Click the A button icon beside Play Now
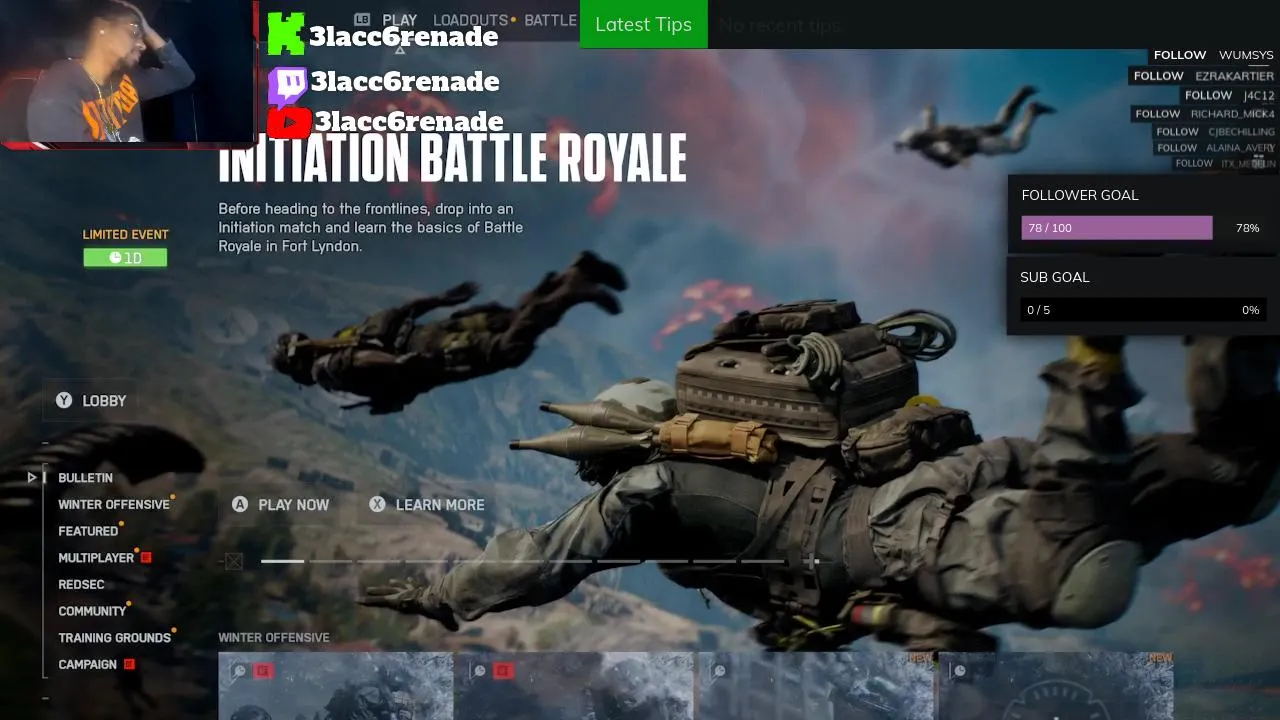This screenshot has height=720, width=1280. [x=240, y=505]
